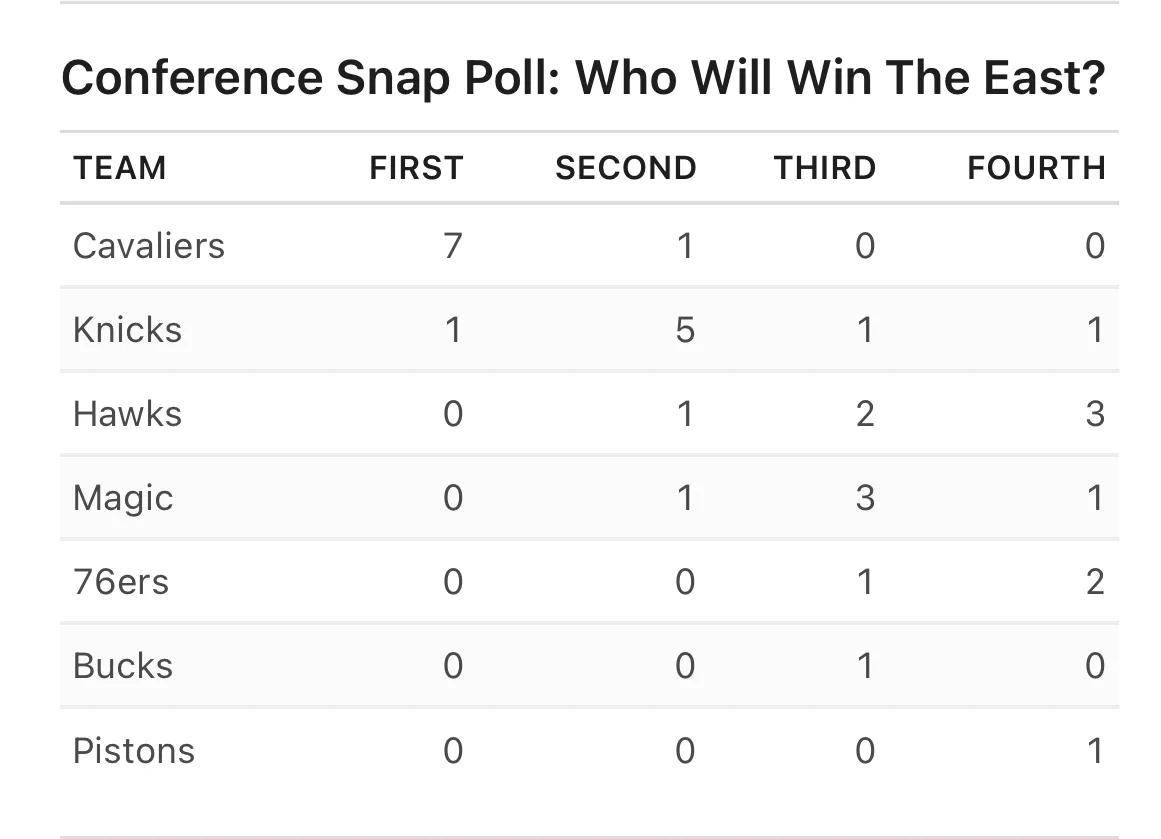Click Cavaliers first-place vote count 7
Screen dimensions: 1161x839
click(453, 246)
